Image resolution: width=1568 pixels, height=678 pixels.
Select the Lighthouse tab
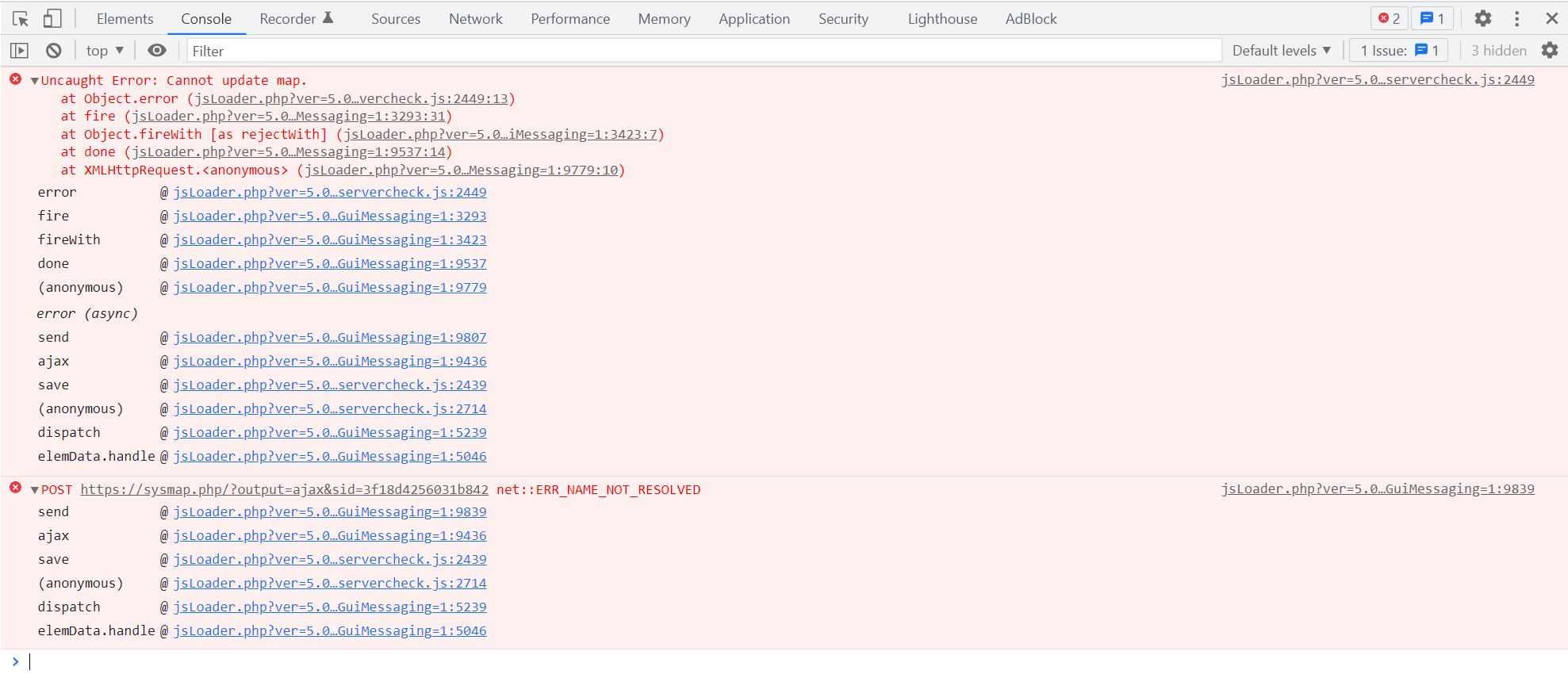click(942, 19)
